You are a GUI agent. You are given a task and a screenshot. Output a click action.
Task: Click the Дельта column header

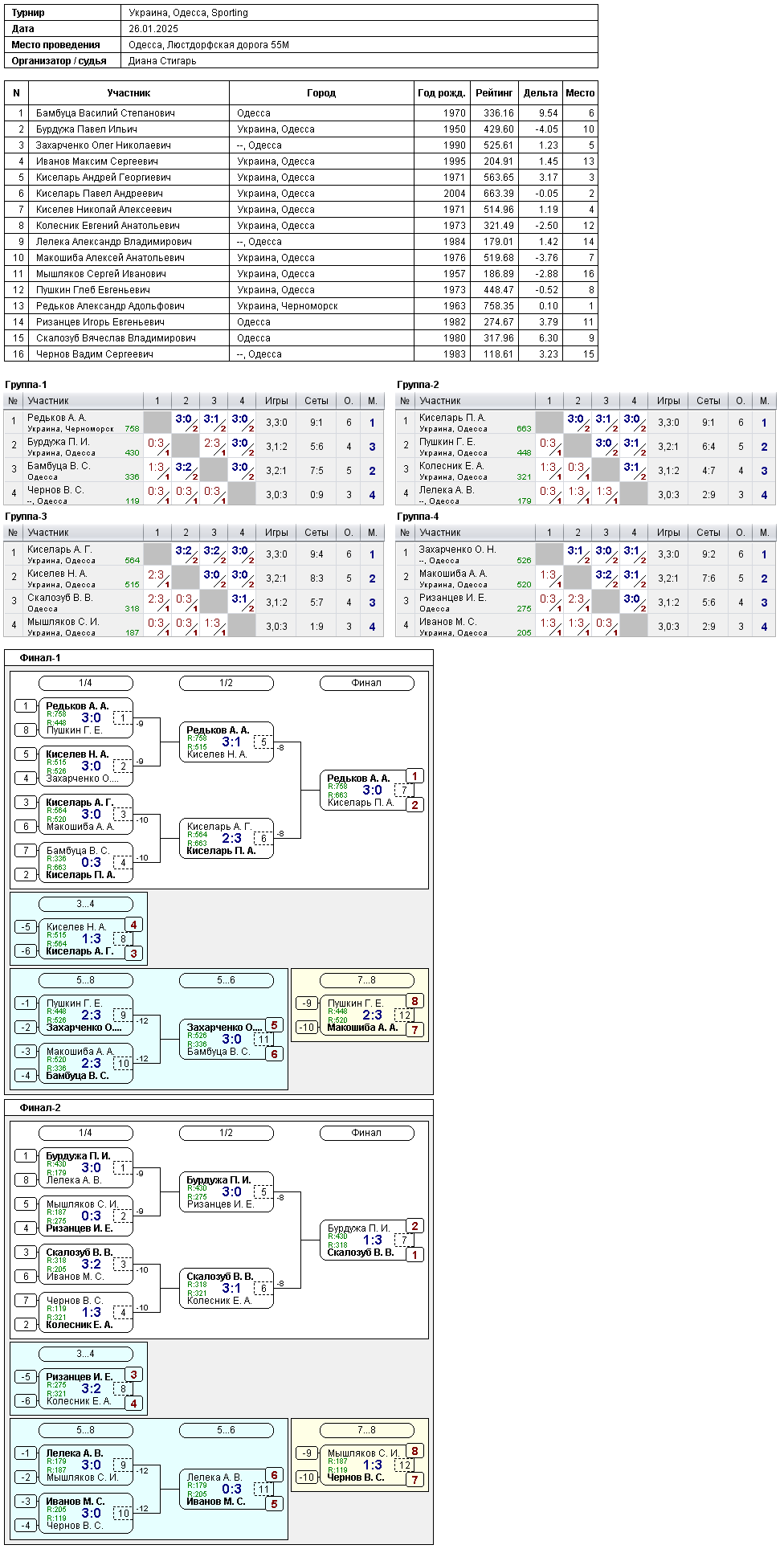(x=541, y=93)
